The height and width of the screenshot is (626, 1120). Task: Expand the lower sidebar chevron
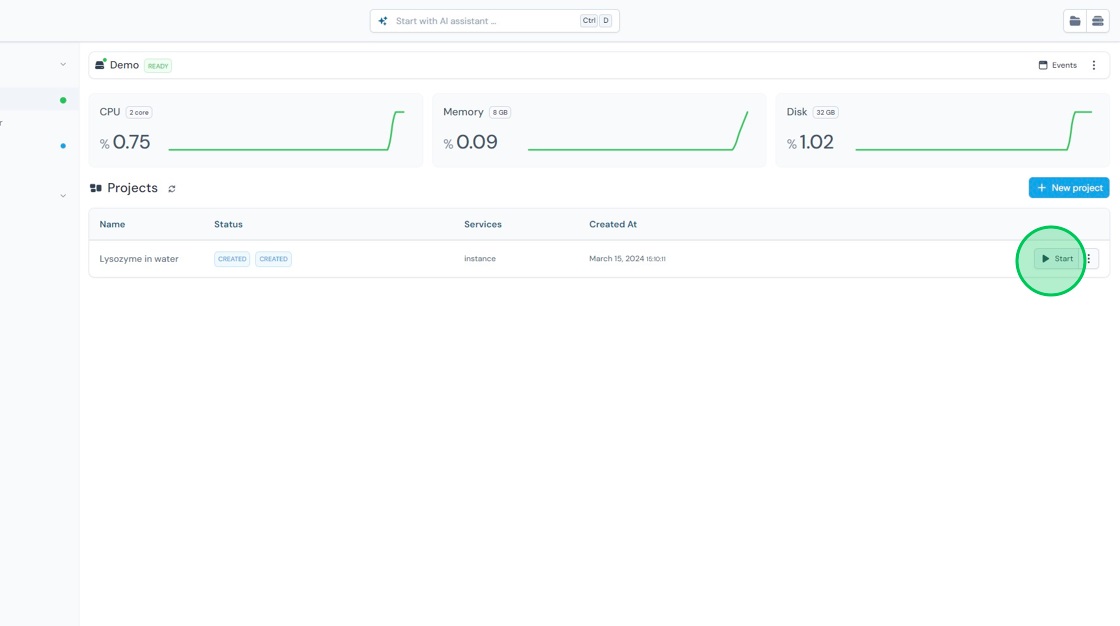[63, 195]
